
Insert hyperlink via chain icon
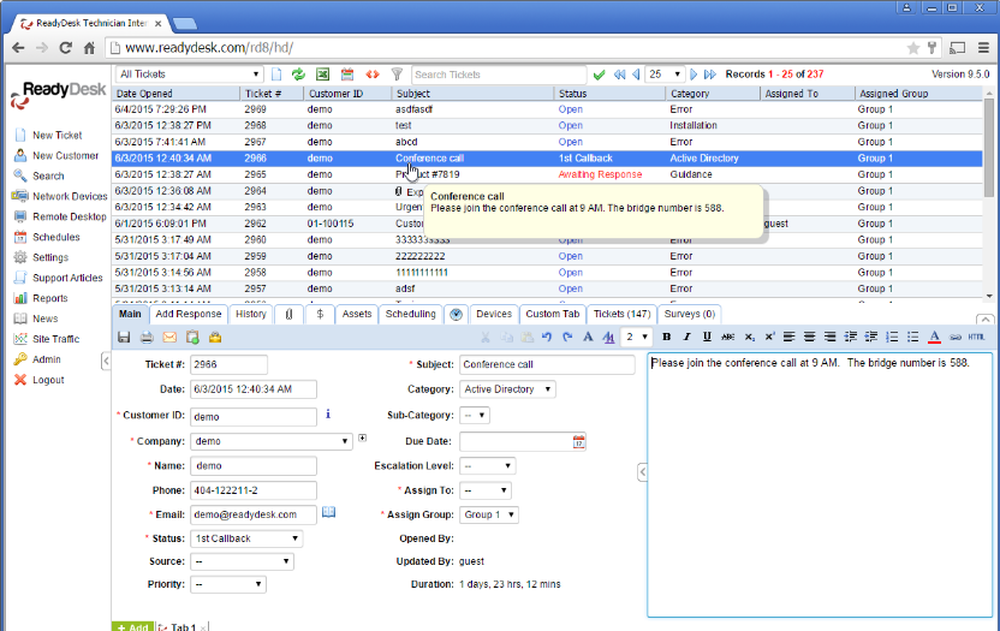pyautogui.click(x=955, y=337)
